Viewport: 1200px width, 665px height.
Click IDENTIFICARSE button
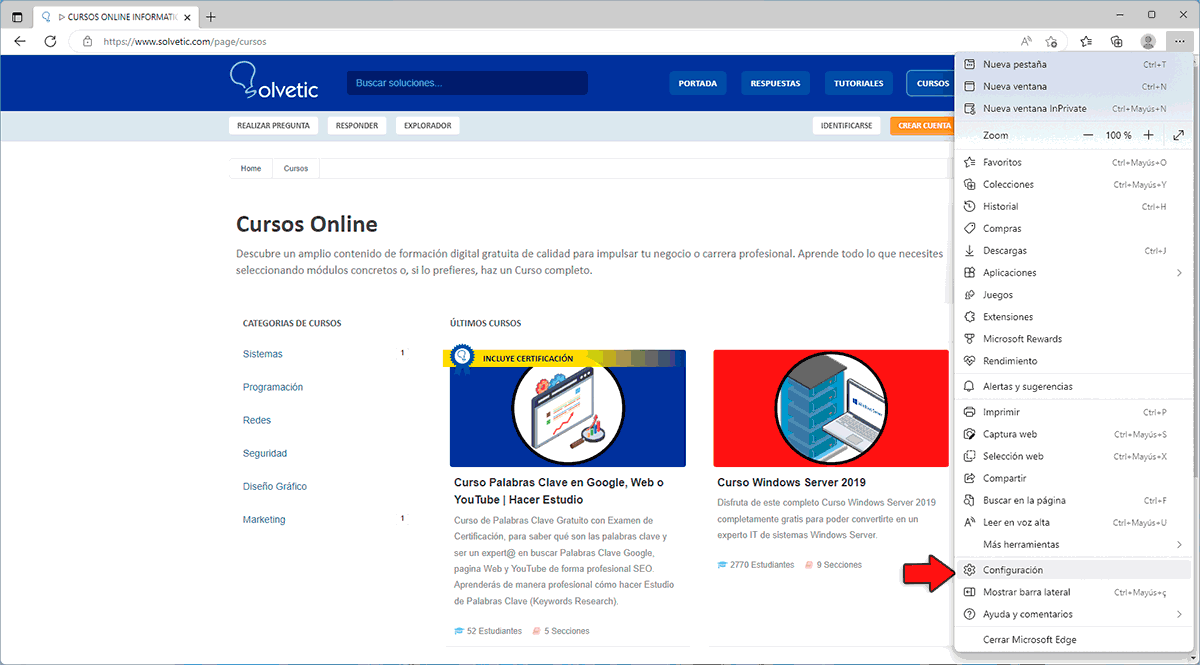pos(847,126)
